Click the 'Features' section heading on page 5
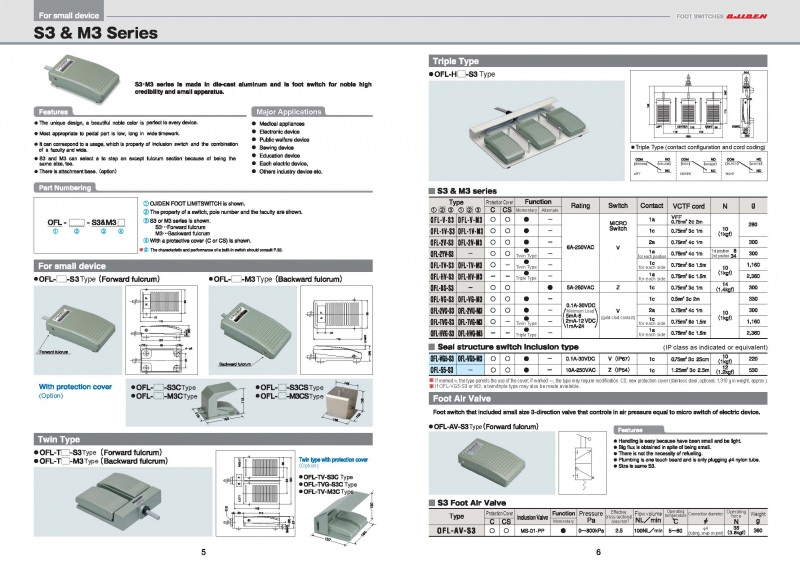This screenshot has width=800, height=570. [54, 112]
